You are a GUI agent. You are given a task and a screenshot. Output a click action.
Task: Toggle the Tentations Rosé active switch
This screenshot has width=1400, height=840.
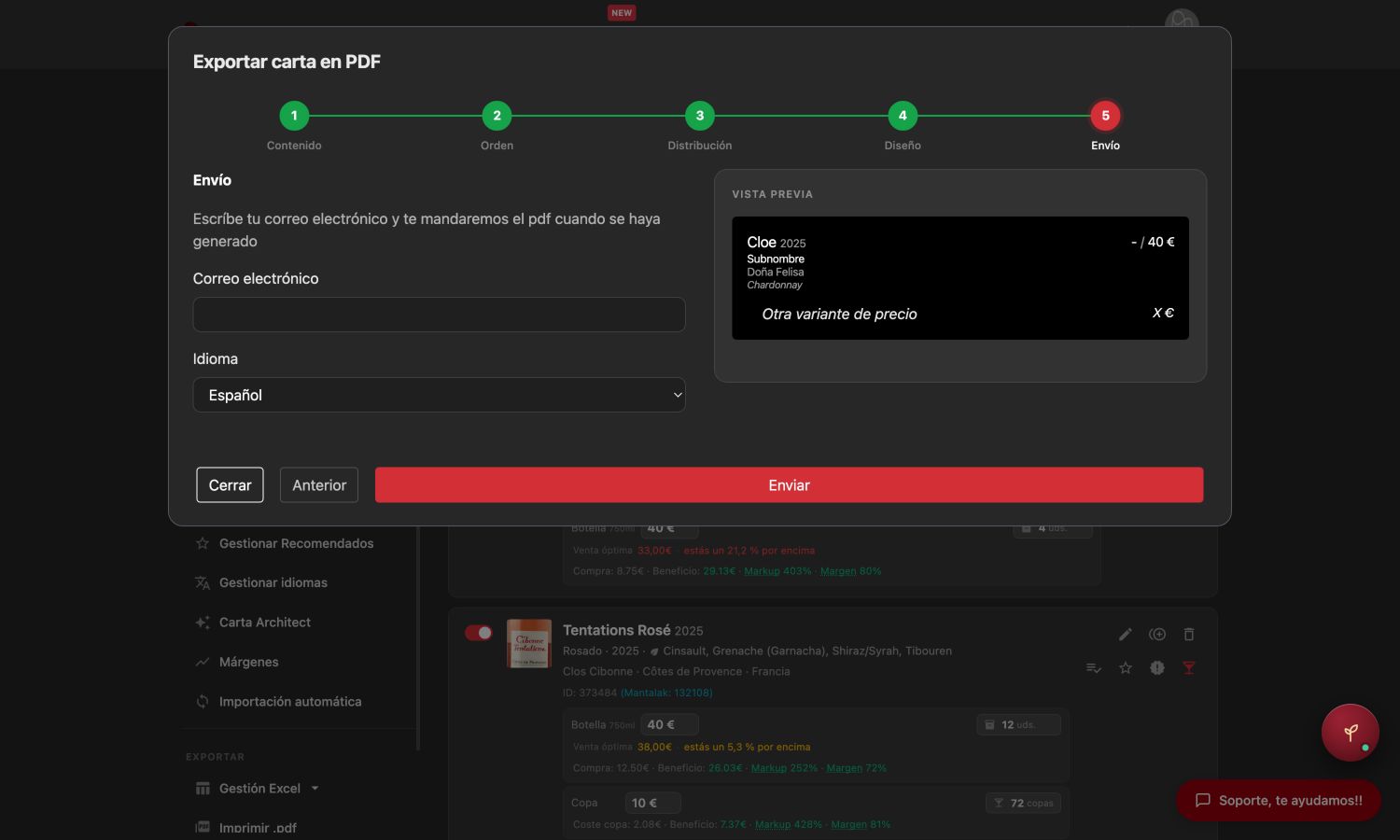point(479,633)
